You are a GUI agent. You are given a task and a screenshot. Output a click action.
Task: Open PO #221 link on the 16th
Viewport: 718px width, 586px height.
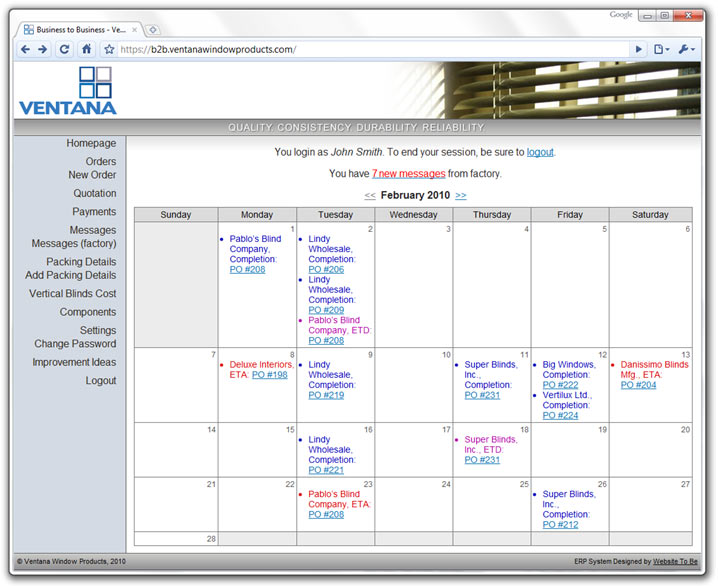326,470
